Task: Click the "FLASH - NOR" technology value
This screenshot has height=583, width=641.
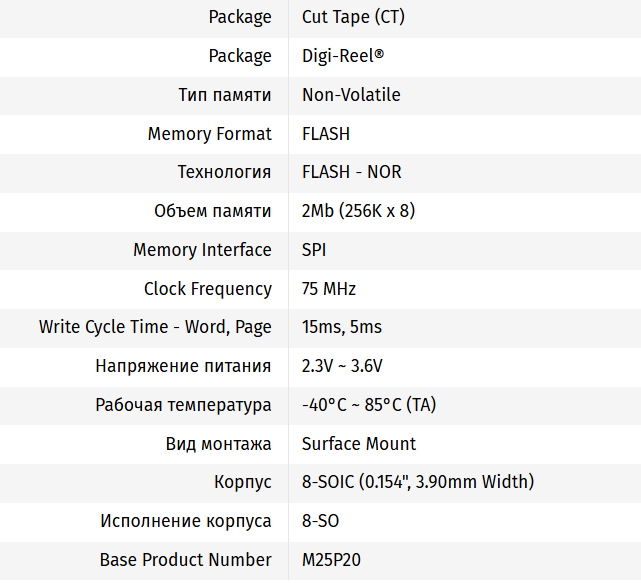Action: click(x=351, y=172)
